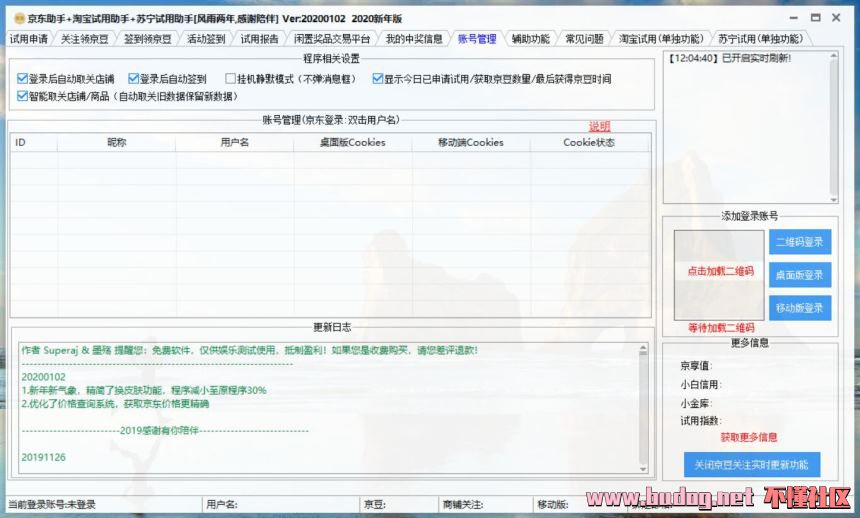Viewport: 860px width, 518px height.
Task: Click 获取更多信息 link
Action: point(749,437)
